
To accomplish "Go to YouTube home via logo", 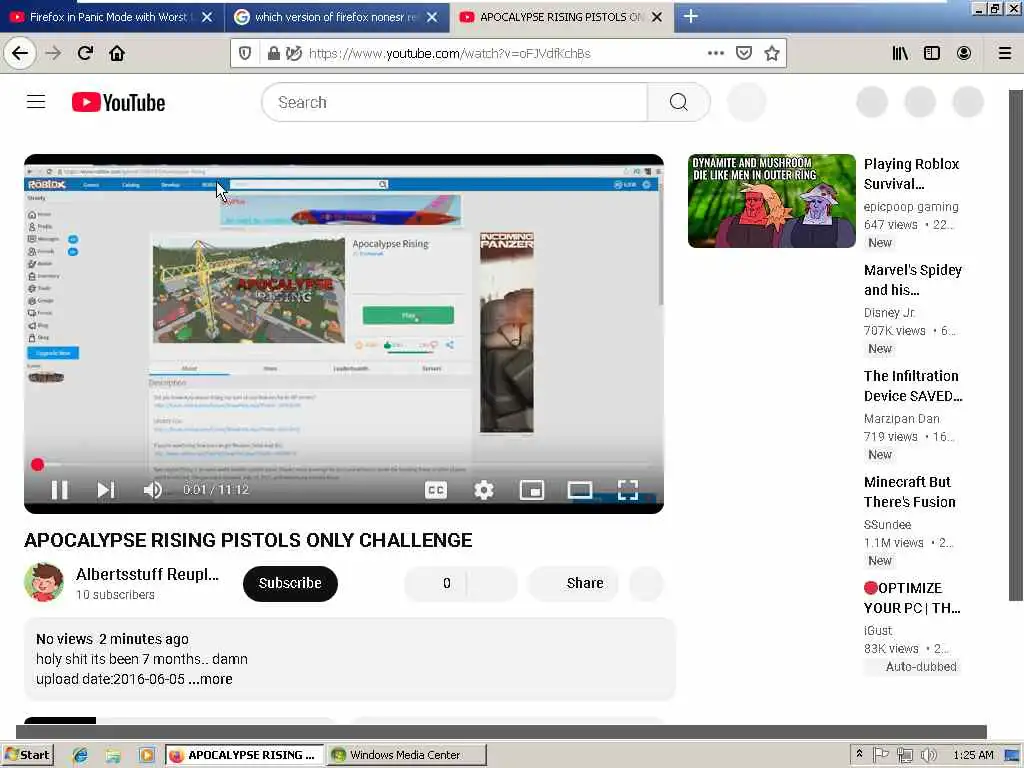I will coord(118,103).
